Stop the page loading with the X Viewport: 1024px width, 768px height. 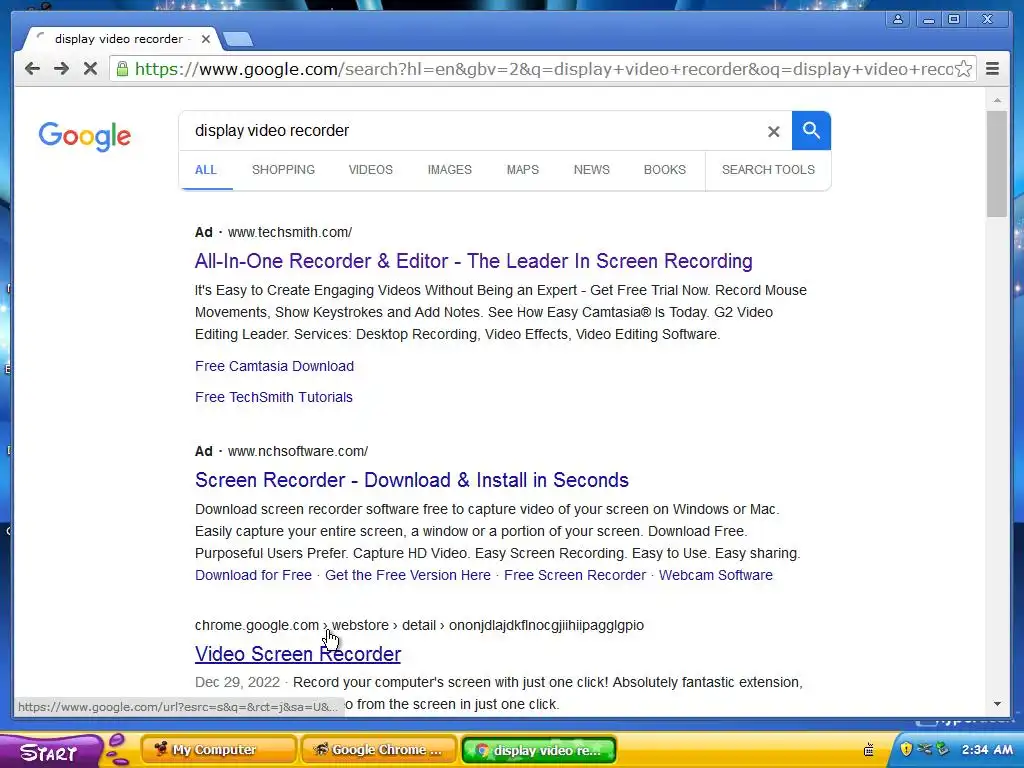coord(90,69)
